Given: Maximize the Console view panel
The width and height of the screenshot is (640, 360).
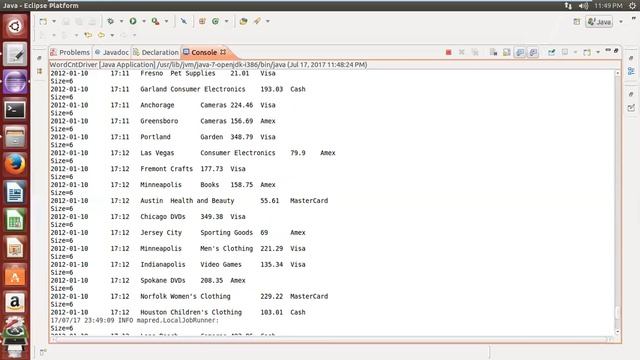Looking at the screenshot, I should 616,50.
